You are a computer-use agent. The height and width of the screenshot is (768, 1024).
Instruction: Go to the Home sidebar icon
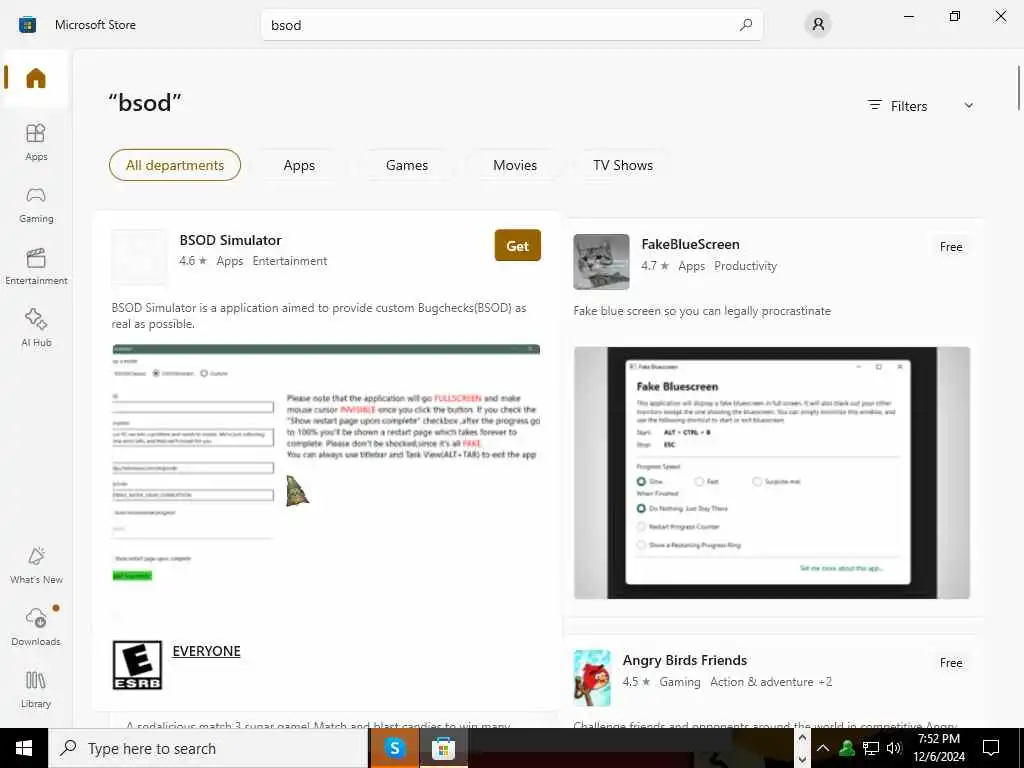tap(36, 78)
